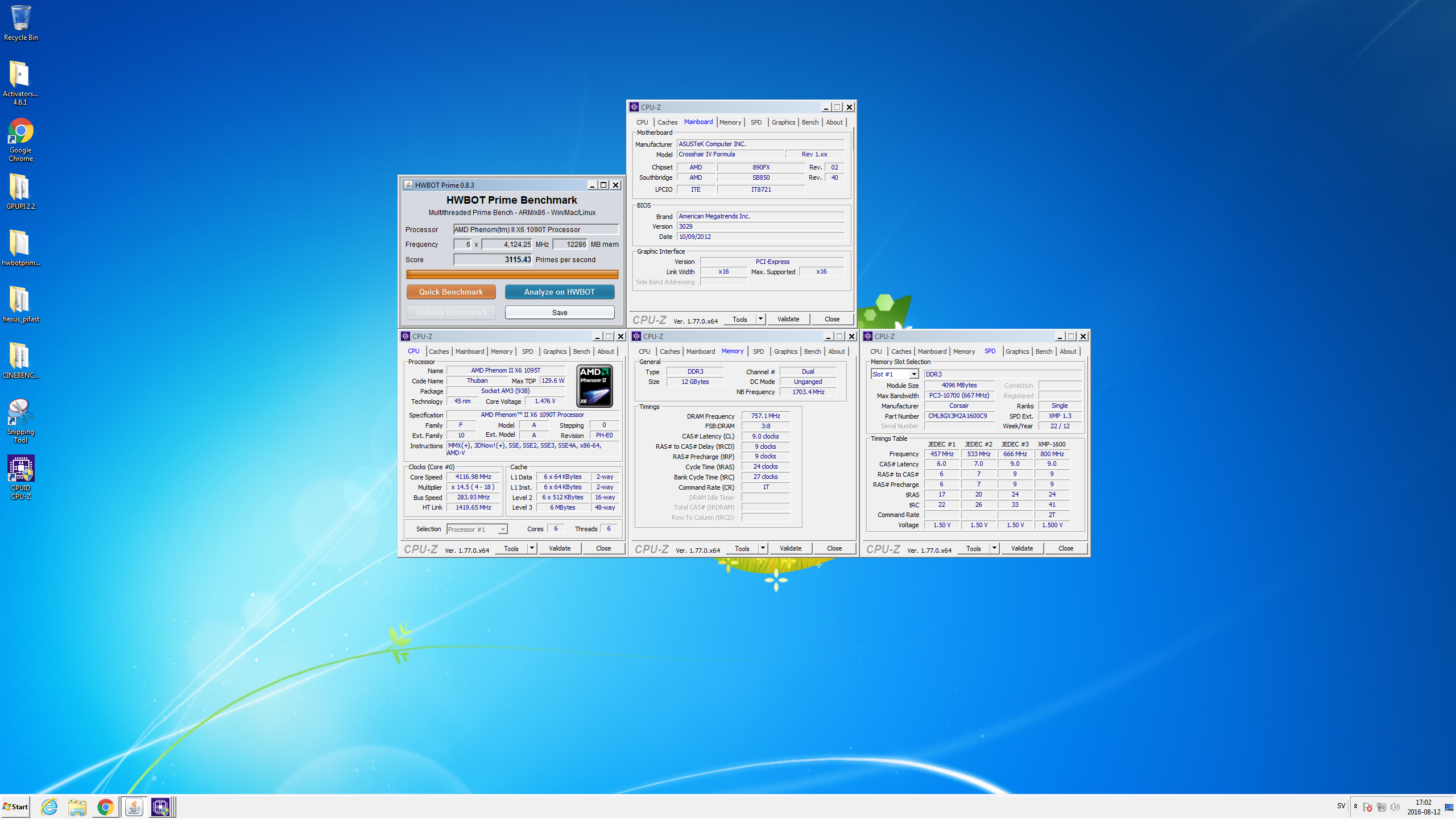Open Bench tab in CPU tab window
The height and width of the screenshot is (819, 1456).
coord(581,351)
